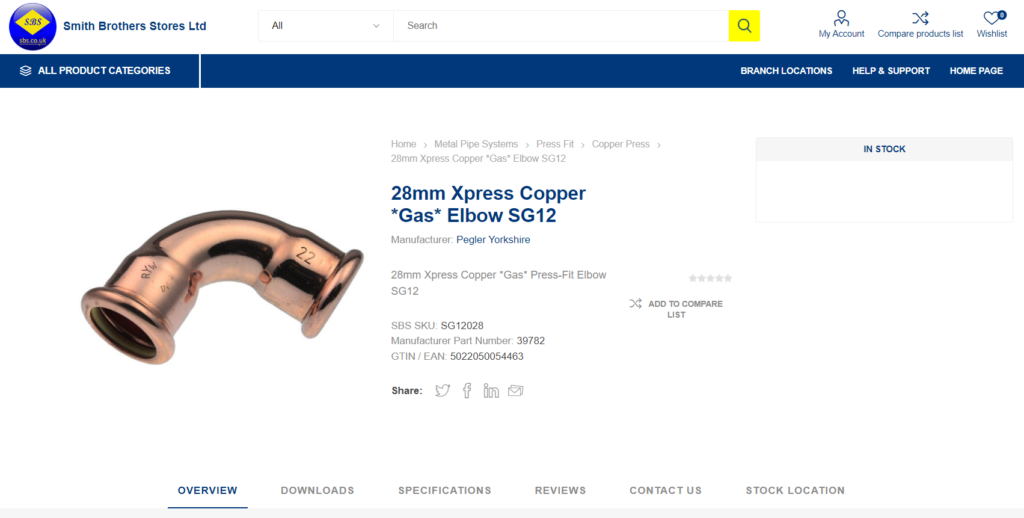1024x518 pixels.
Task: Share product on LinkedIn
Action: click(491, 391)
